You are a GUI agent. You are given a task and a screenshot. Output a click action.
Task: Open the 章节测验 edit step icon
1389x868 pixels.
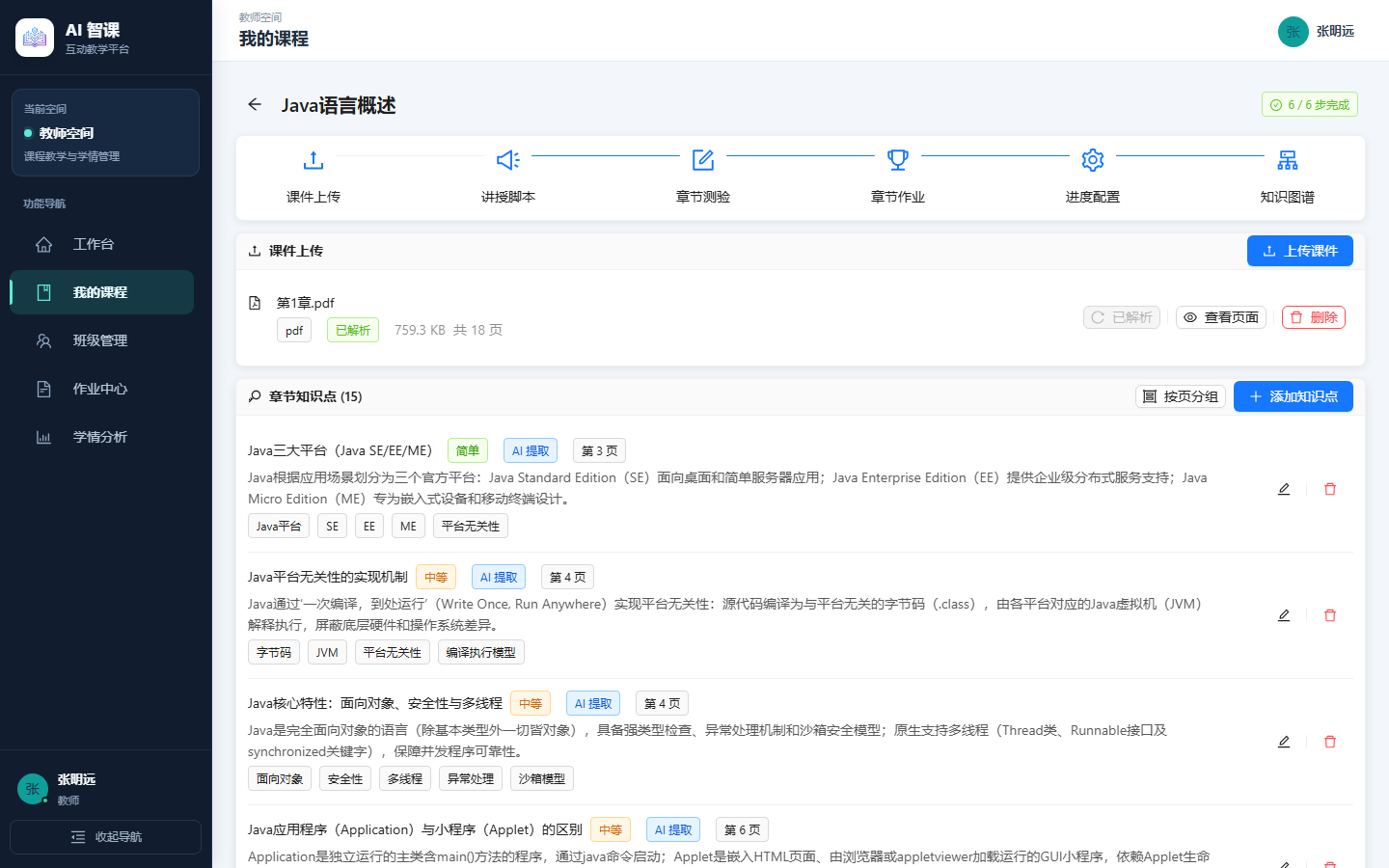tap(703, 159)
